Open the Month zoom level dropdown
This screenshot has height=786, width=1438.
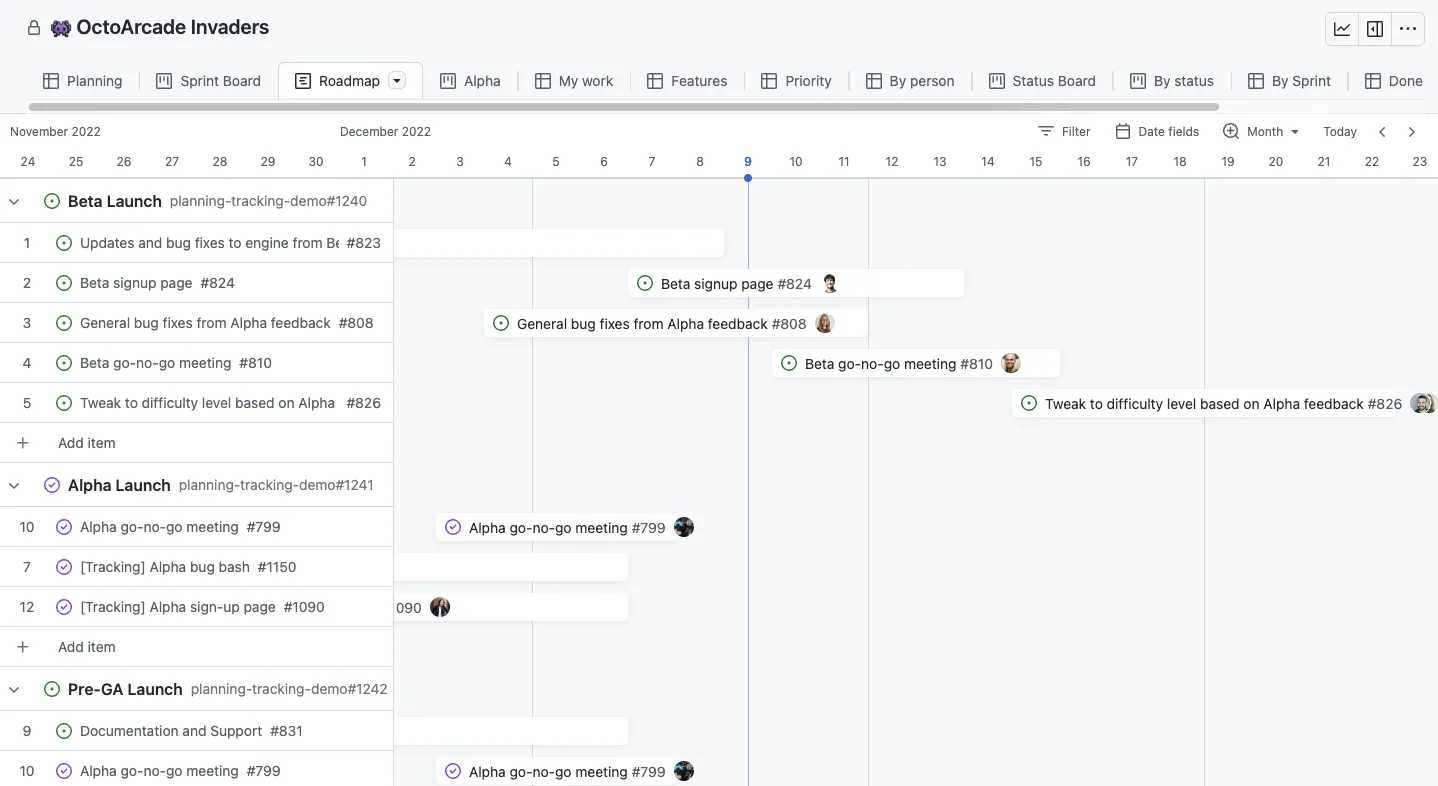(1261, 131)
